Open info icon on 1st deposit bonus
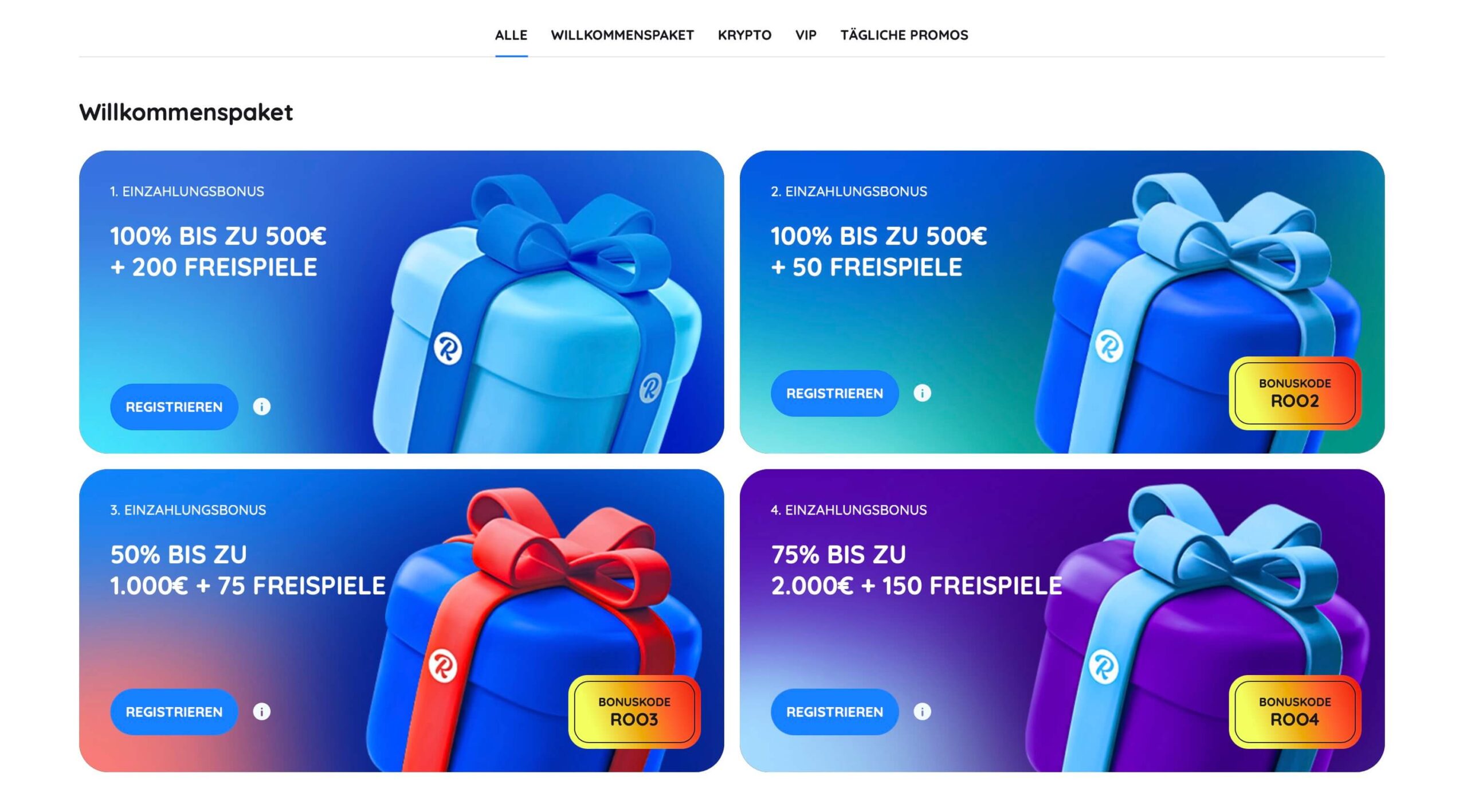Image resolution: width=1467 pixels, height=812 pixels. click(262, 407)
